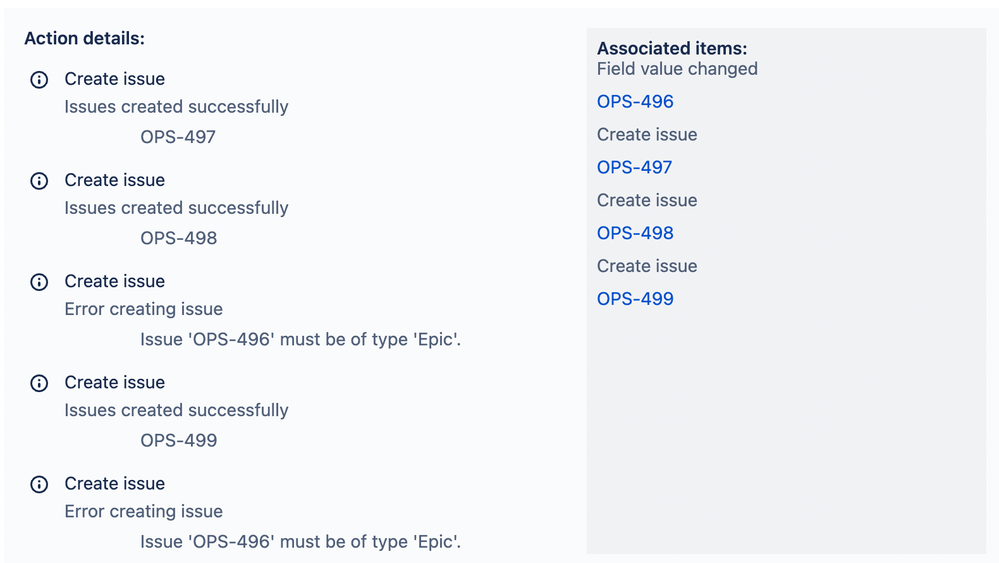Click the last "must be of type 'Epic'" error message
Viewport: 999px width, 563px height.
click(300, 542)
